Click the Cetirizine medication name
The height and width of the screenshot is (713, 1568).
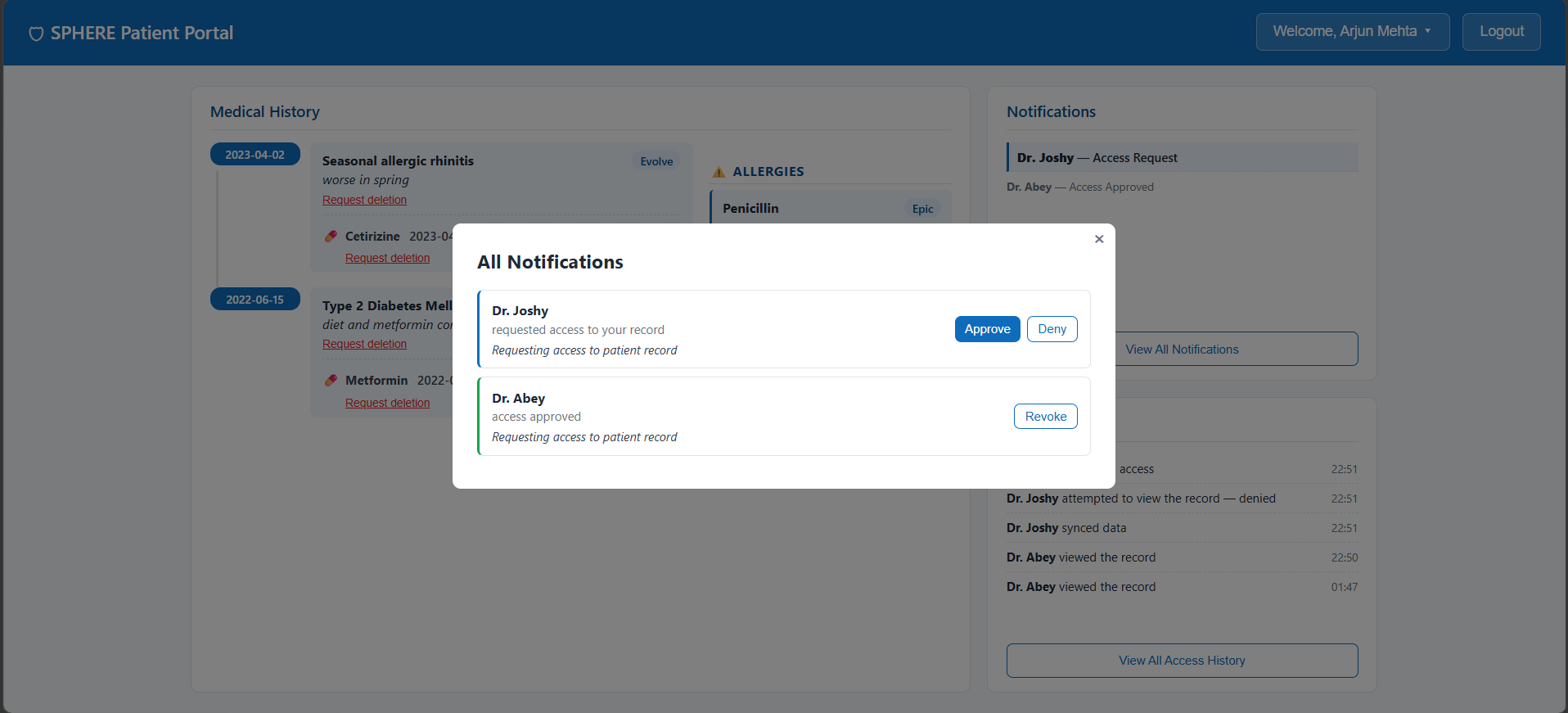tap(372, 236)
